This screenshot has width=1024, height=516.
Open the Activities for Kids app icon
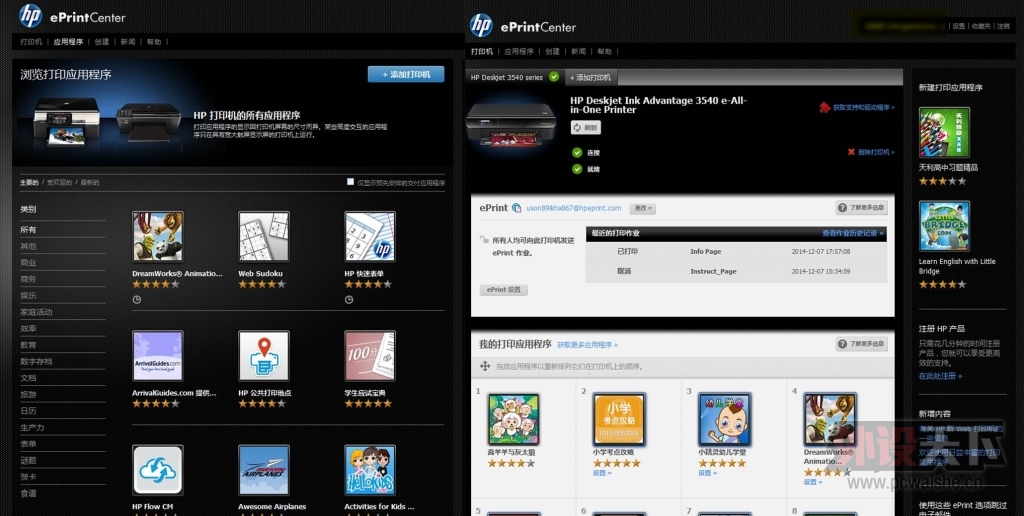click(370, 470)
